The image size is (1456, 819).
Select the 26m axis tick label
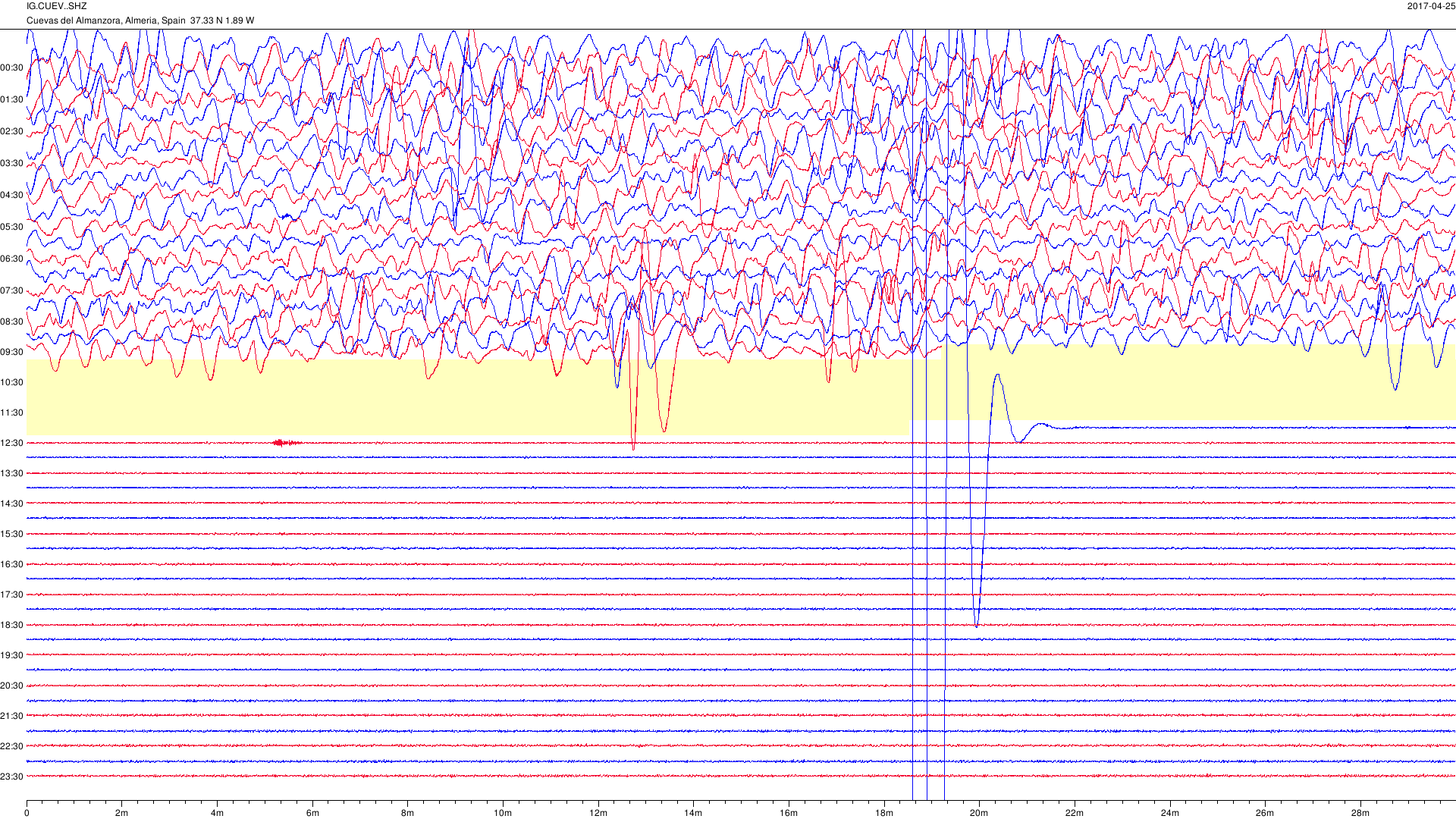pyautogui.click(x=1265, y=814)
